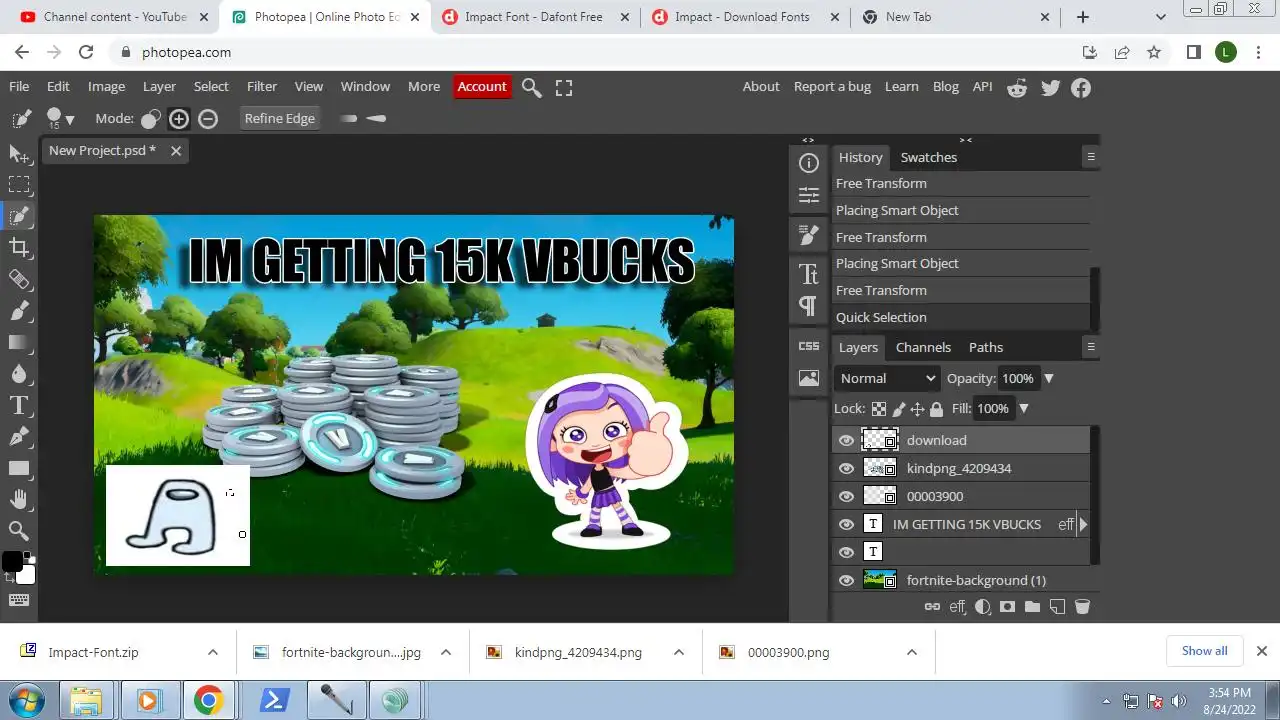Select the Brush tool
The height and width of the screenshot is (720, 1280).
coord(19,310)
